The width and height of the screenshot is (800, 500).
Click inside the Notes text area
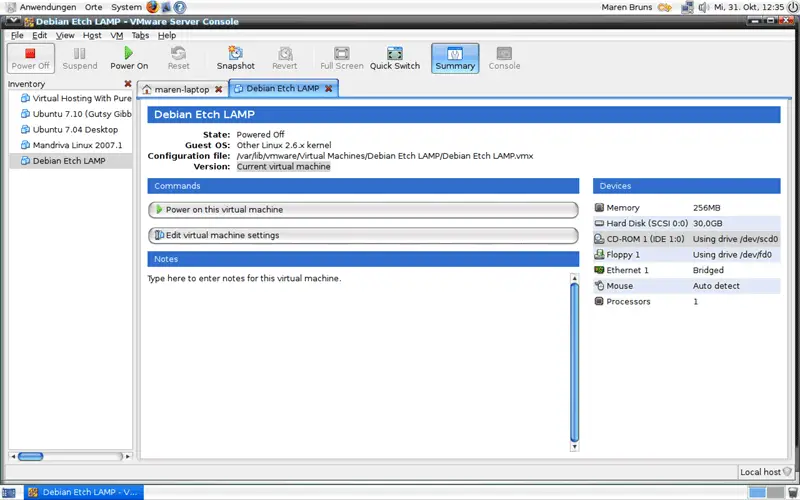click(357, 362)
